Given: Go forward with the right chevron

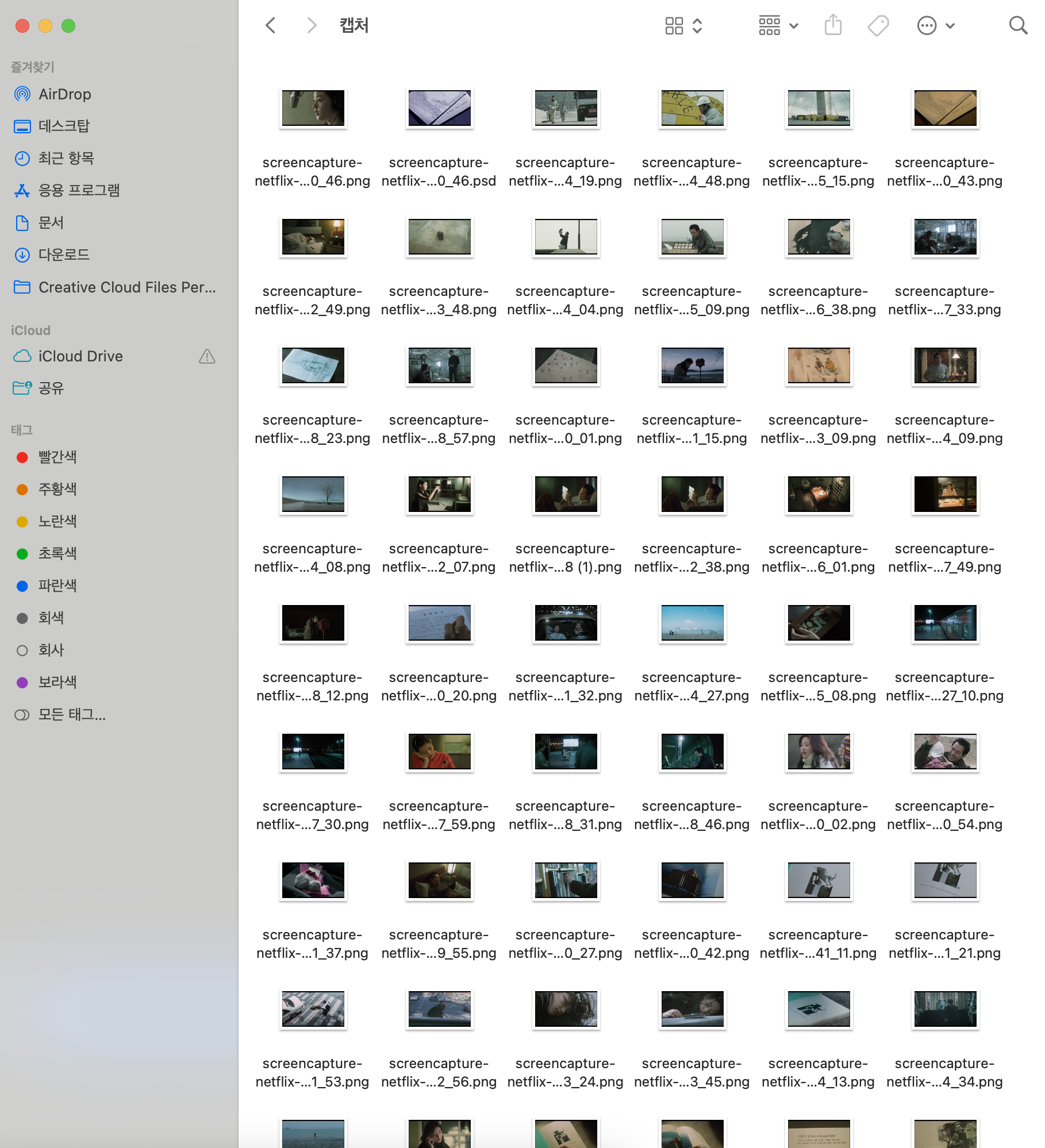Looking at the screenshot, I should (312, 25).
